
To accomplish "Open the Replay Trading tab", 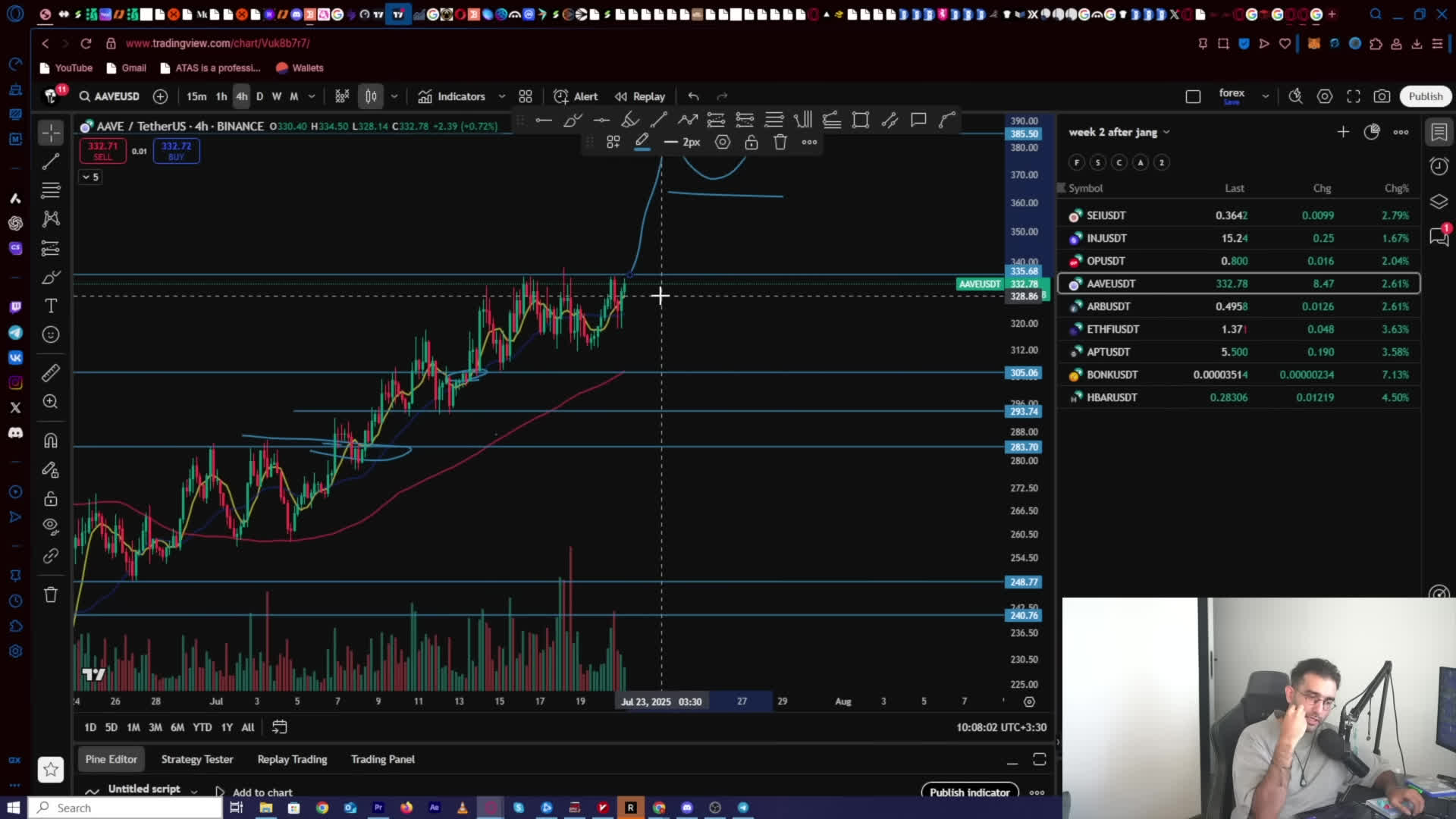I will pyautogui.click(x=292, y=759).
